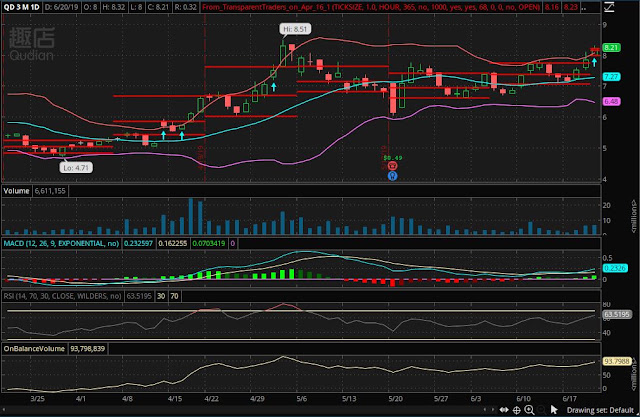Click the zoom-in magnifier icon

[x=529, y=410]
